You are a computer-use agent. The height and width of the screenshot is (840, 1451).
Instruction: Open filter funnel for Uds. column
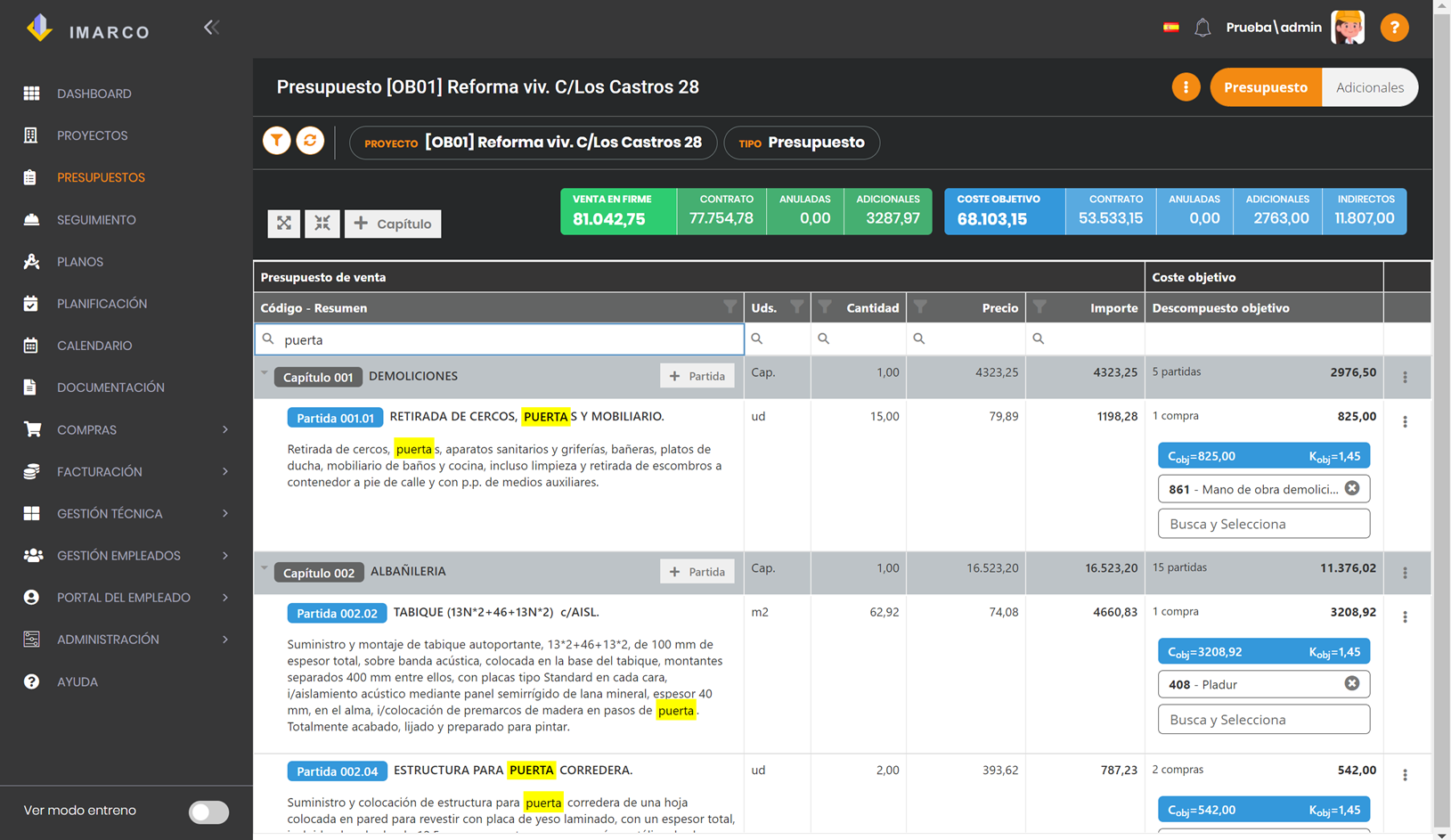pyautogui.click(x=797, y=307)
